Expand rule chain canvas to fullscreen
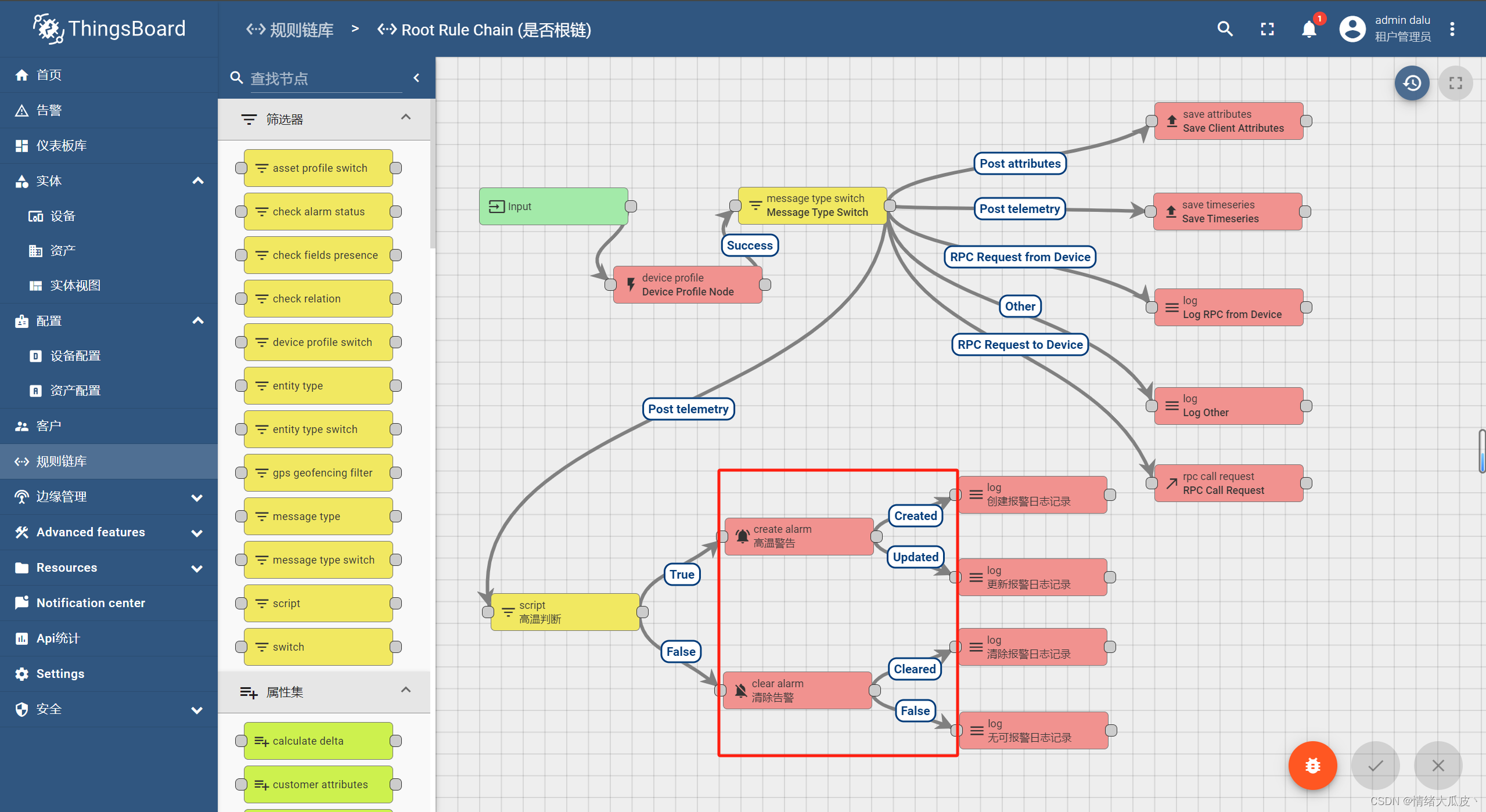Image resolution: width=1486 pixels, height=812 pixels. tap(1455, 83)
